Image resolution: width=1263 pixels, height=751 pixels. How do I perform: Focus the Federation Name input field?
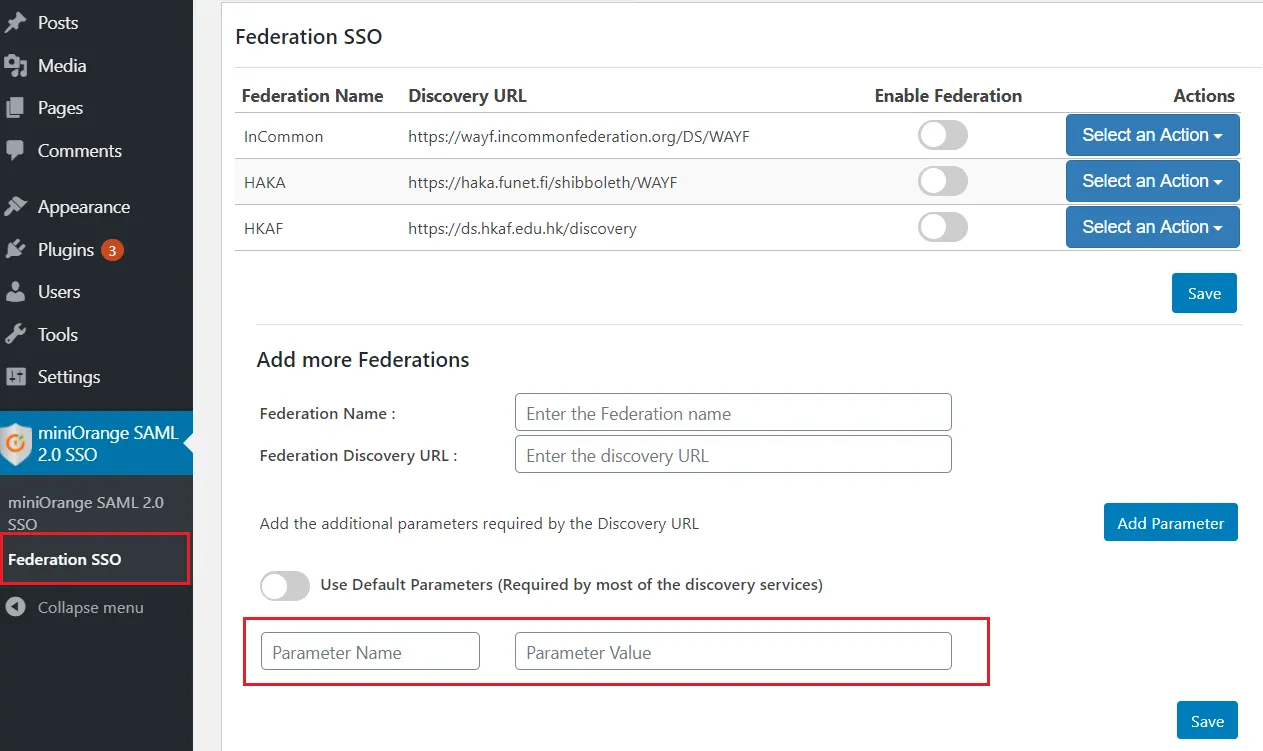pyautogui.click(x=733, y=413)
